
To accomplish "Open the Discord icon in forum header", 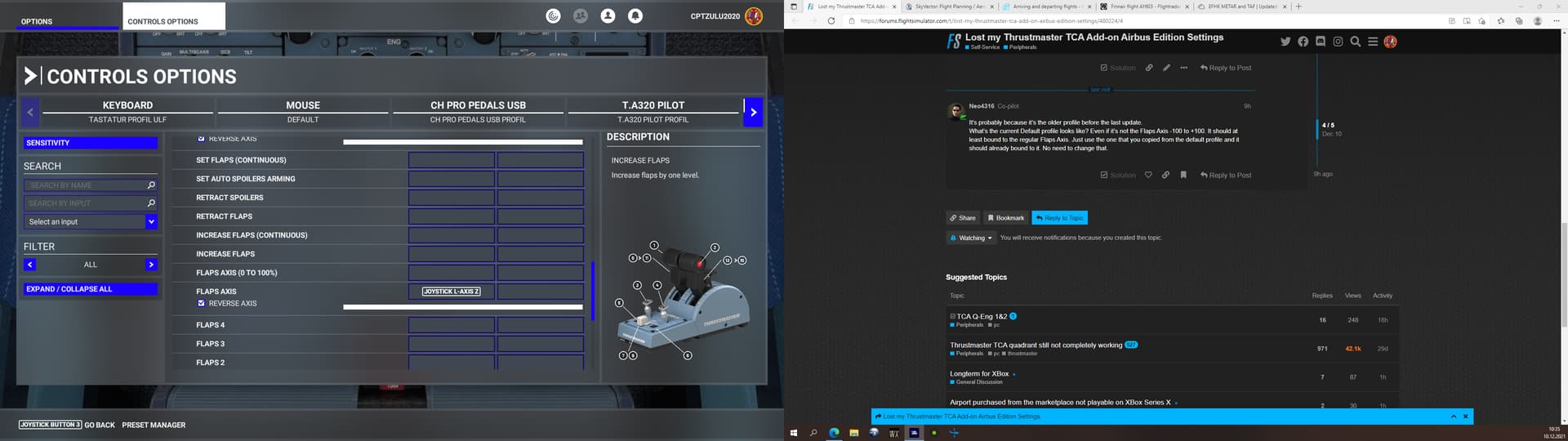I will click(1321, 42).
